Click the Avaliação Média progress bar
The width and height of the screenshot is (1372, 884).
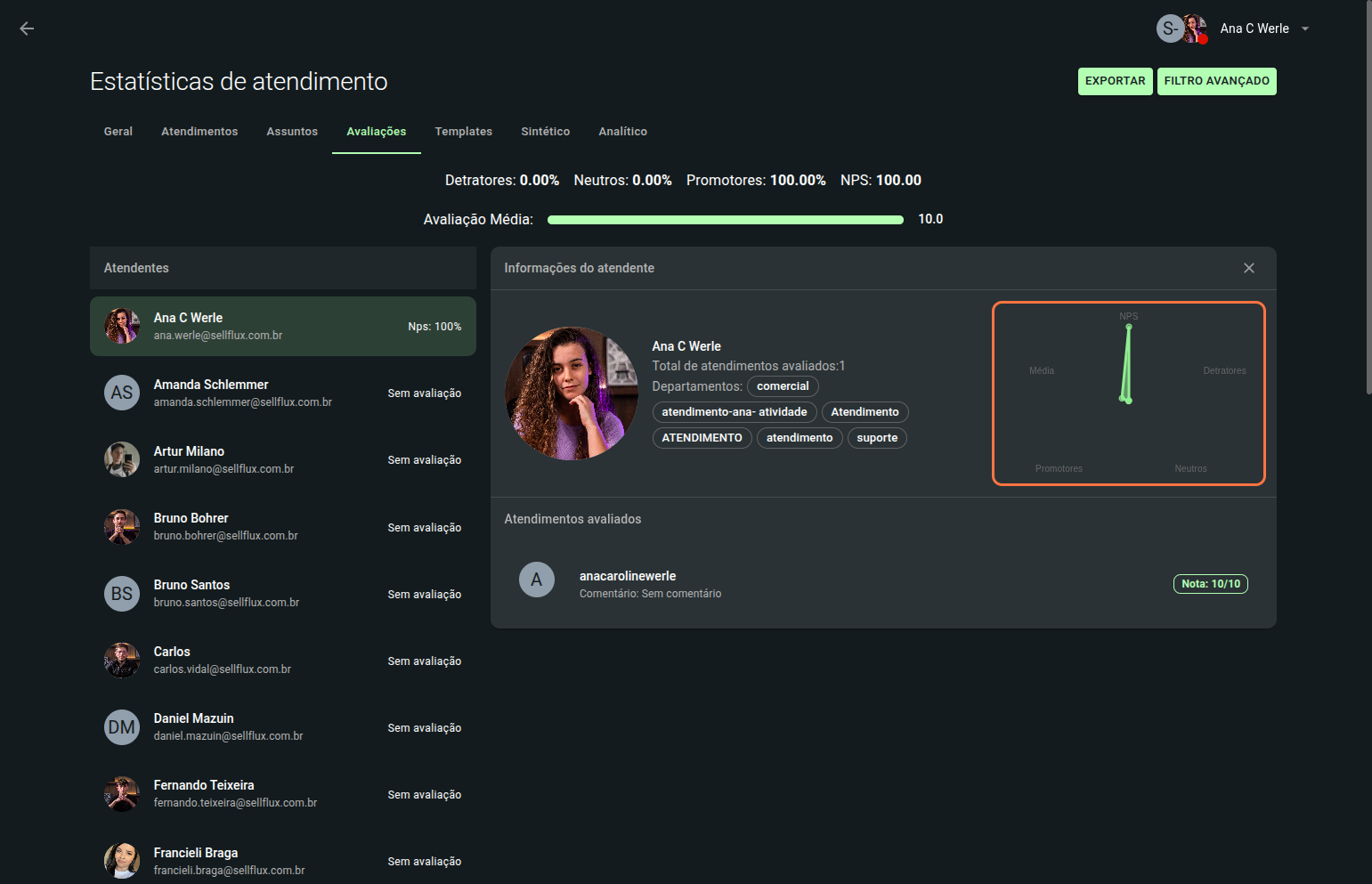click(x=725, y=220)
